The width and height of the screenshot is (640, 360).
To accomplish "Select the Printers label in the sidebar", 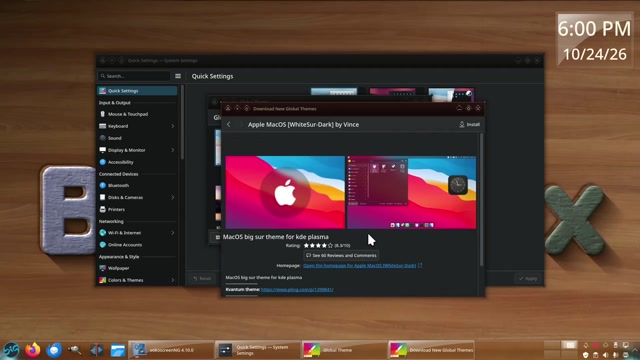I will click(116, 209).
